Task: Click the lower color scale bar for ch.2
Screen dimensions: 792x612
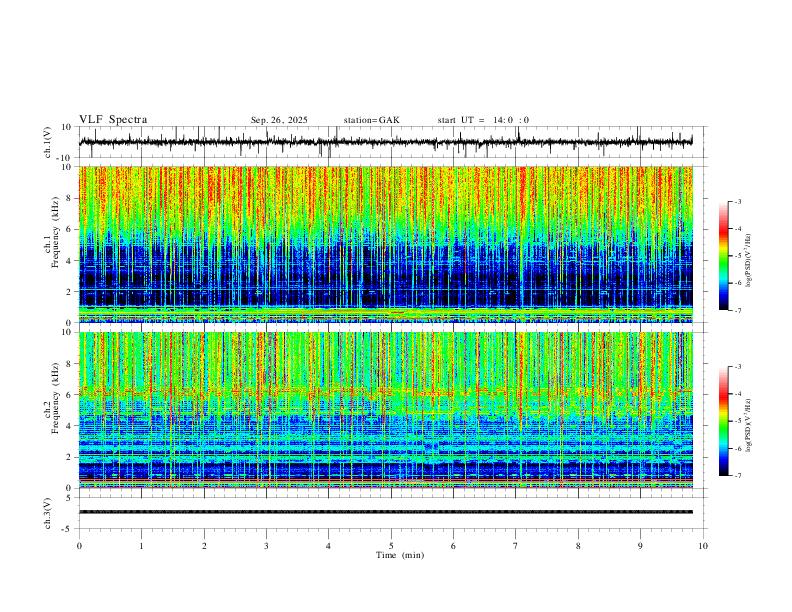Action: coord(723,421)
